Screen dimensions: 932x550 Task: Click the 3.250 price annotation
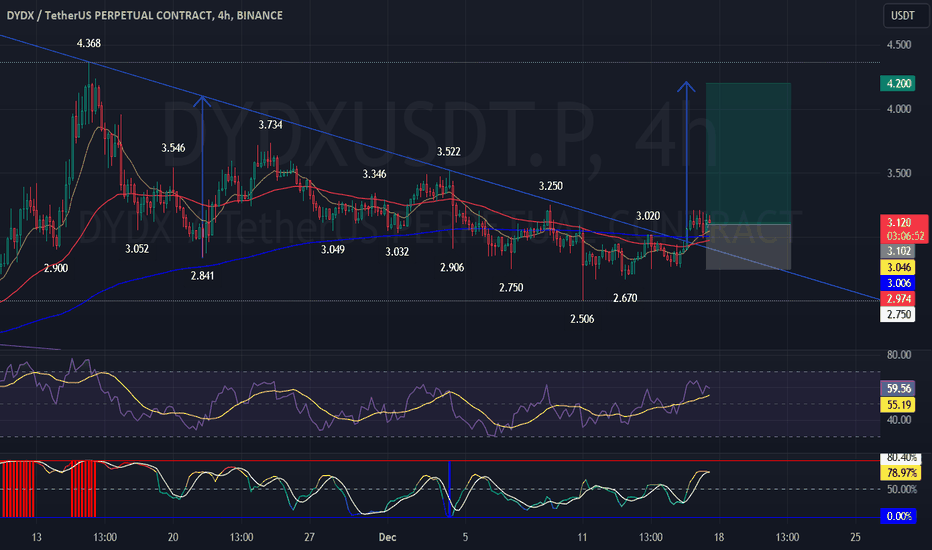(550, 186)
